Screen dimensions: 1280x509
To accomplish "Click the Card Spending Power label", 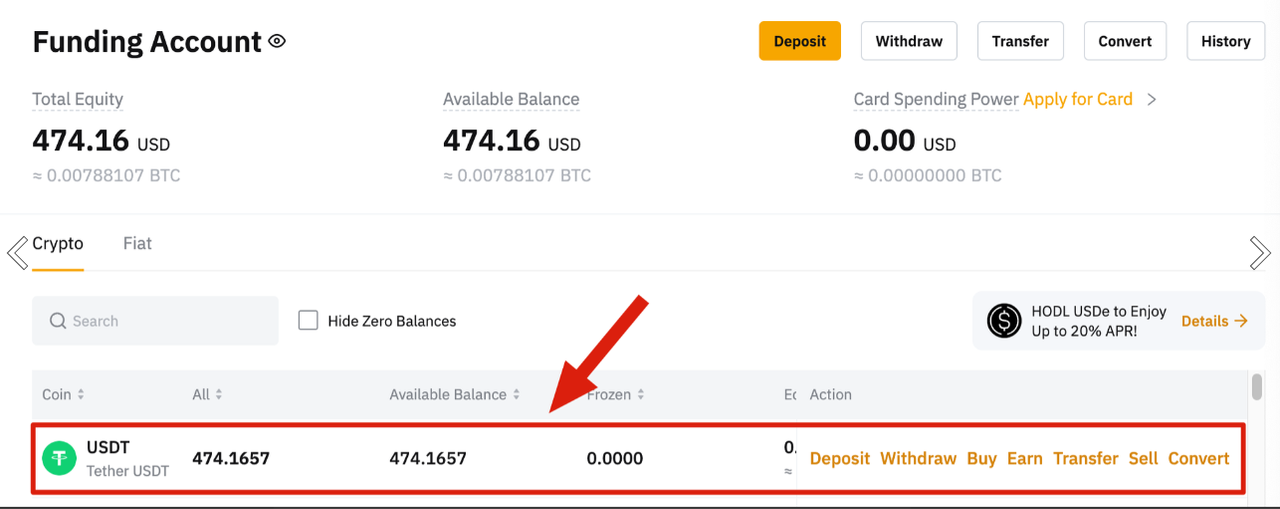I will (x=936, y=99).
